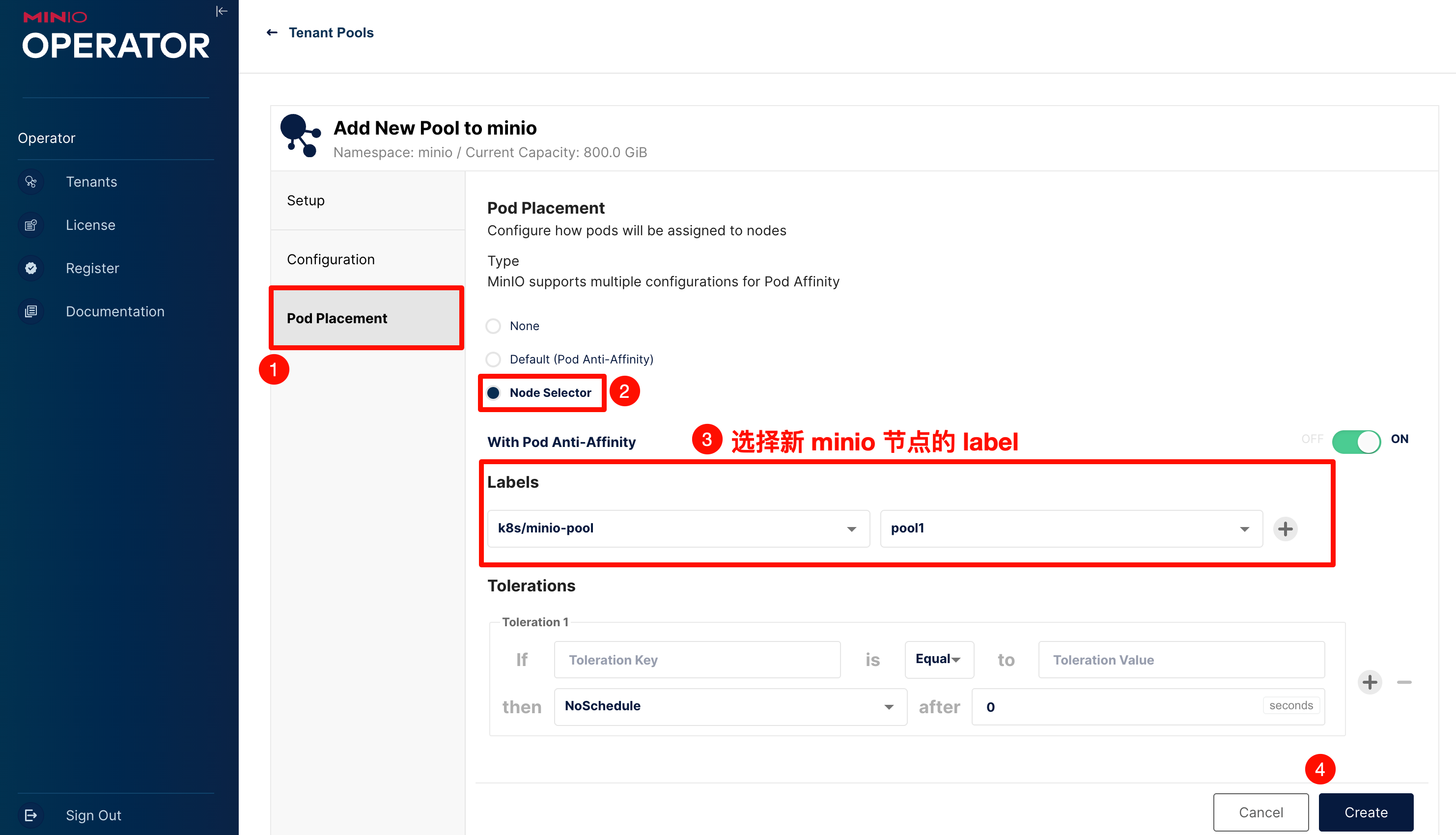Viewport: 1456px width, 835px height.
Task: Add another label with plus icon
Action: 1285,529
